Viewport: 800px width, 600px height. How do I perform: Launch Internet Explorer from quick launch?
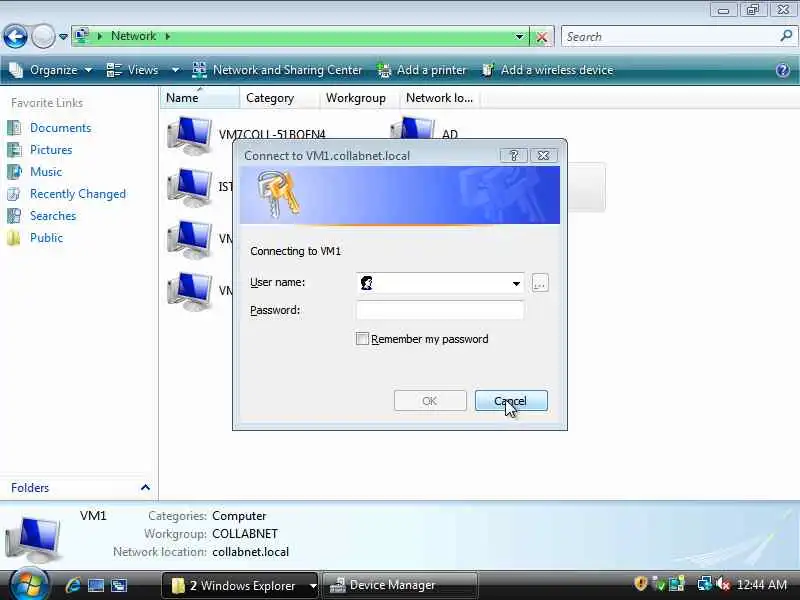73,585
